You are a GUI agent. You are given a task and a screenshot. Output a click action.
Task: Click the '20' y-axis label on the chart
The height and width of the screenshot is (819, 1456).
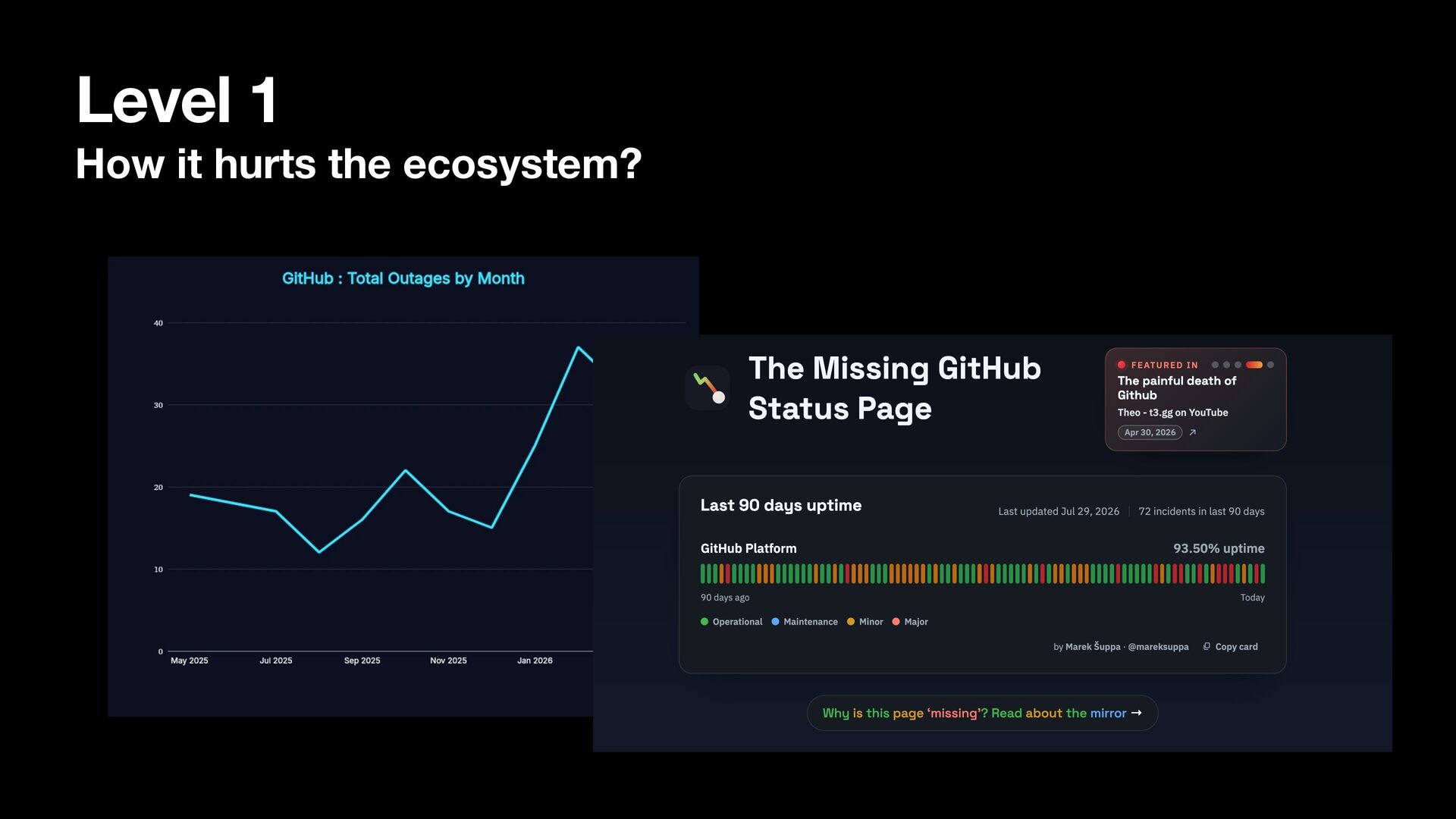158,487
